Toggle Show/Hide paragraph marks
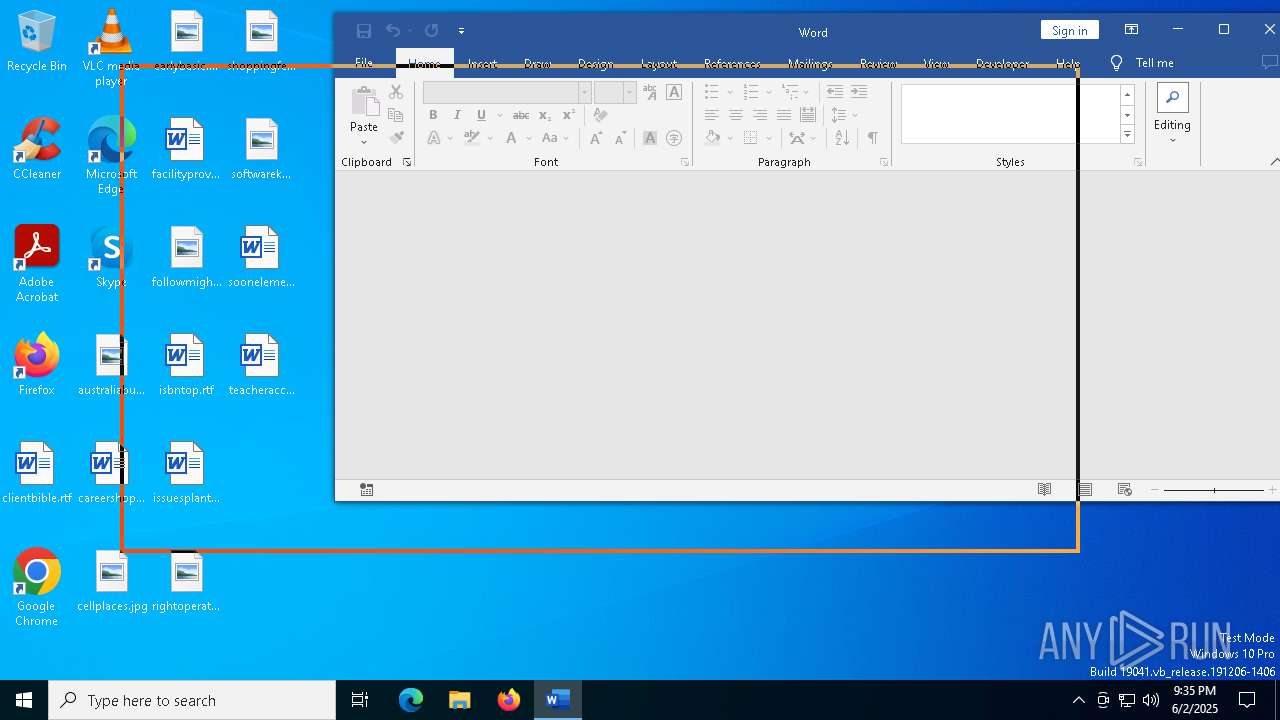 click(873, 138)
